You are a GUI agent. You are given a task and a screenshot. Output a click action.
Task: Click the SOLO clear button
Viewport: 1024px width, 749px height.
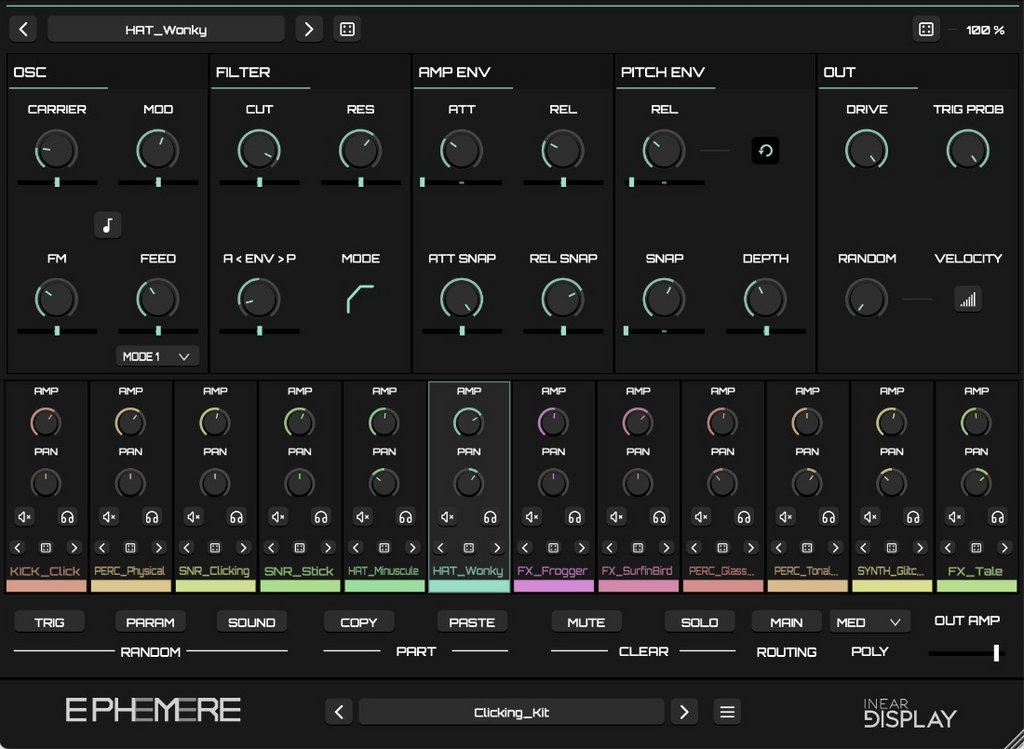pyautogui.click(x=699, y=622)
